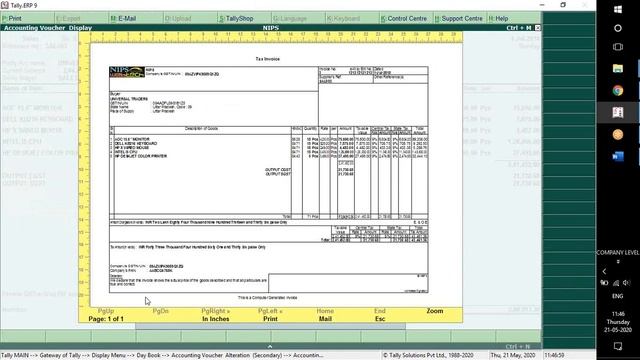
Task: Open File Explorer on taskbar
Action: point(618,69)
